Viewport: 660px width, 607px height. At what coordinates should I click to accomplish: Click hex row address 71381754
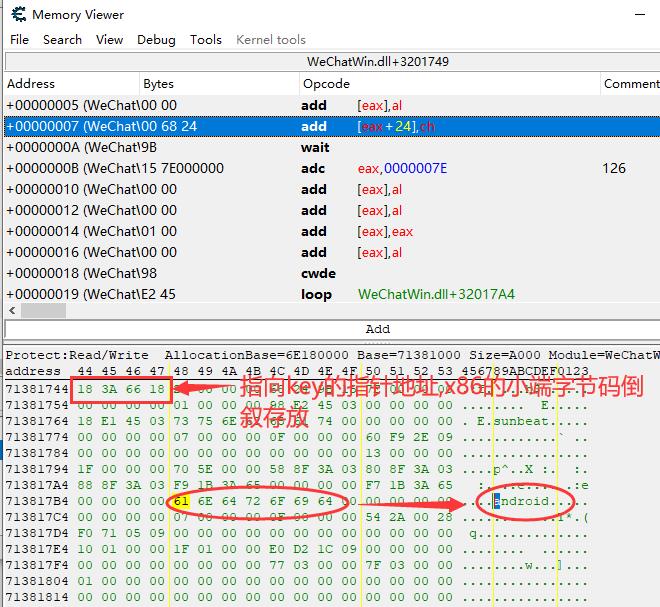pos(37,405)
